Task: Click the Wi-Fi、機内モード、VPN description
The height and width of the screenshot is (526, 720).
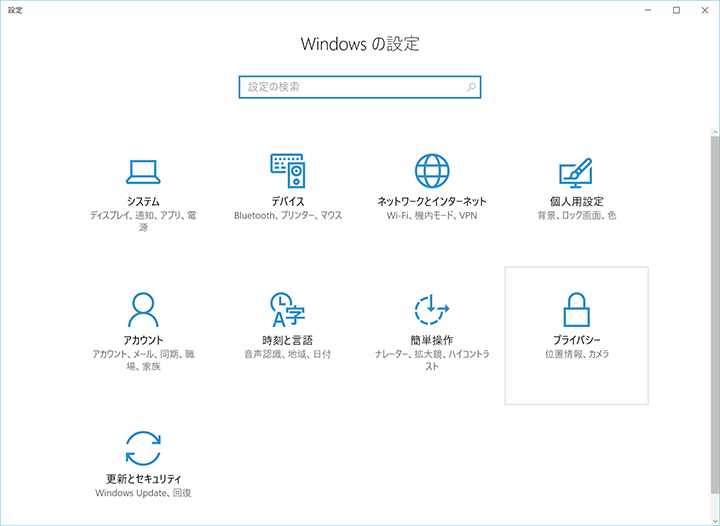Action: pos(432,216)
